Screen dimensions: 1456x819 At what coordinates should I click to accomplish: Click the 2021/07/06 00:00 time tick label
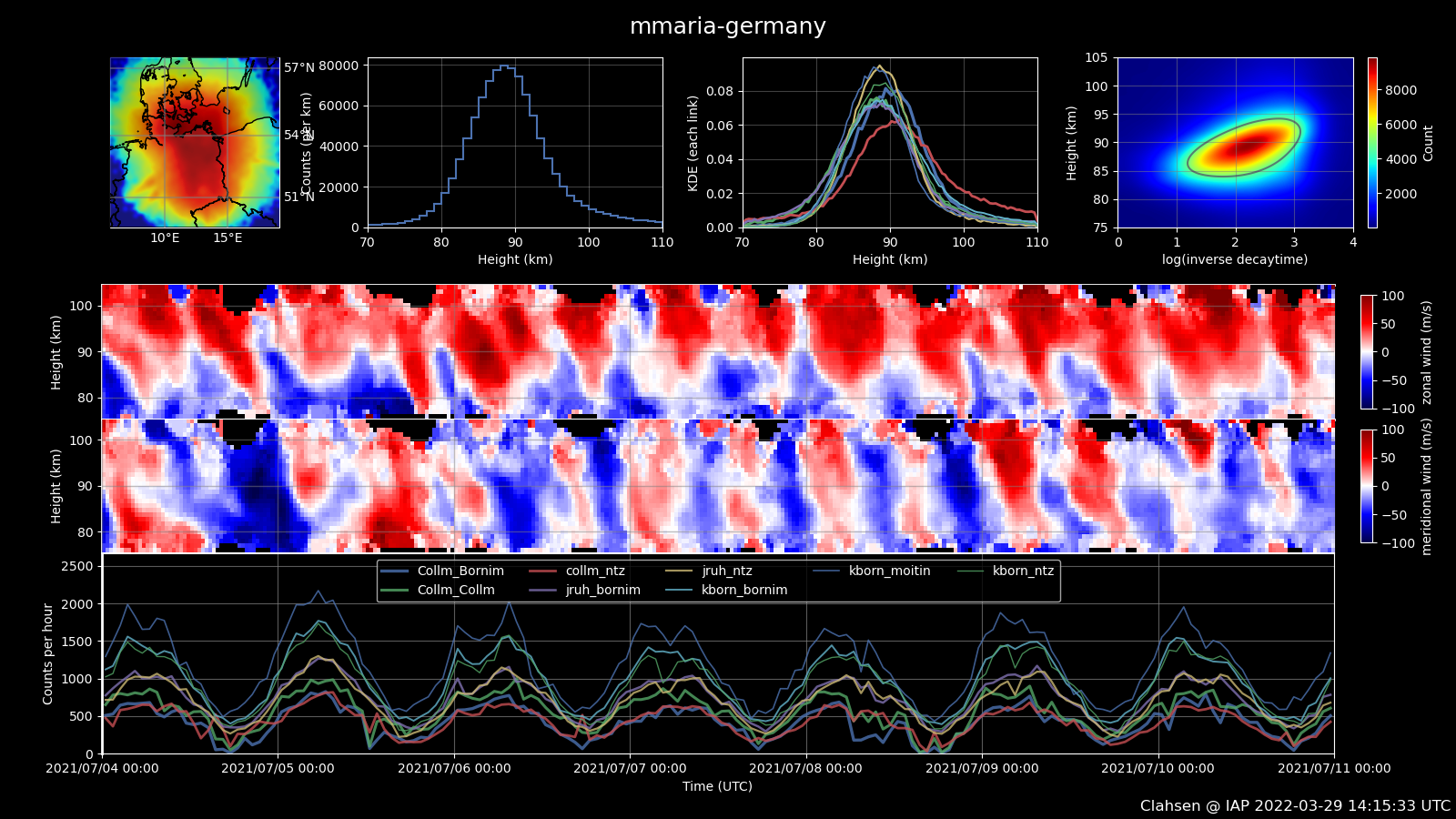click(454, 769)
